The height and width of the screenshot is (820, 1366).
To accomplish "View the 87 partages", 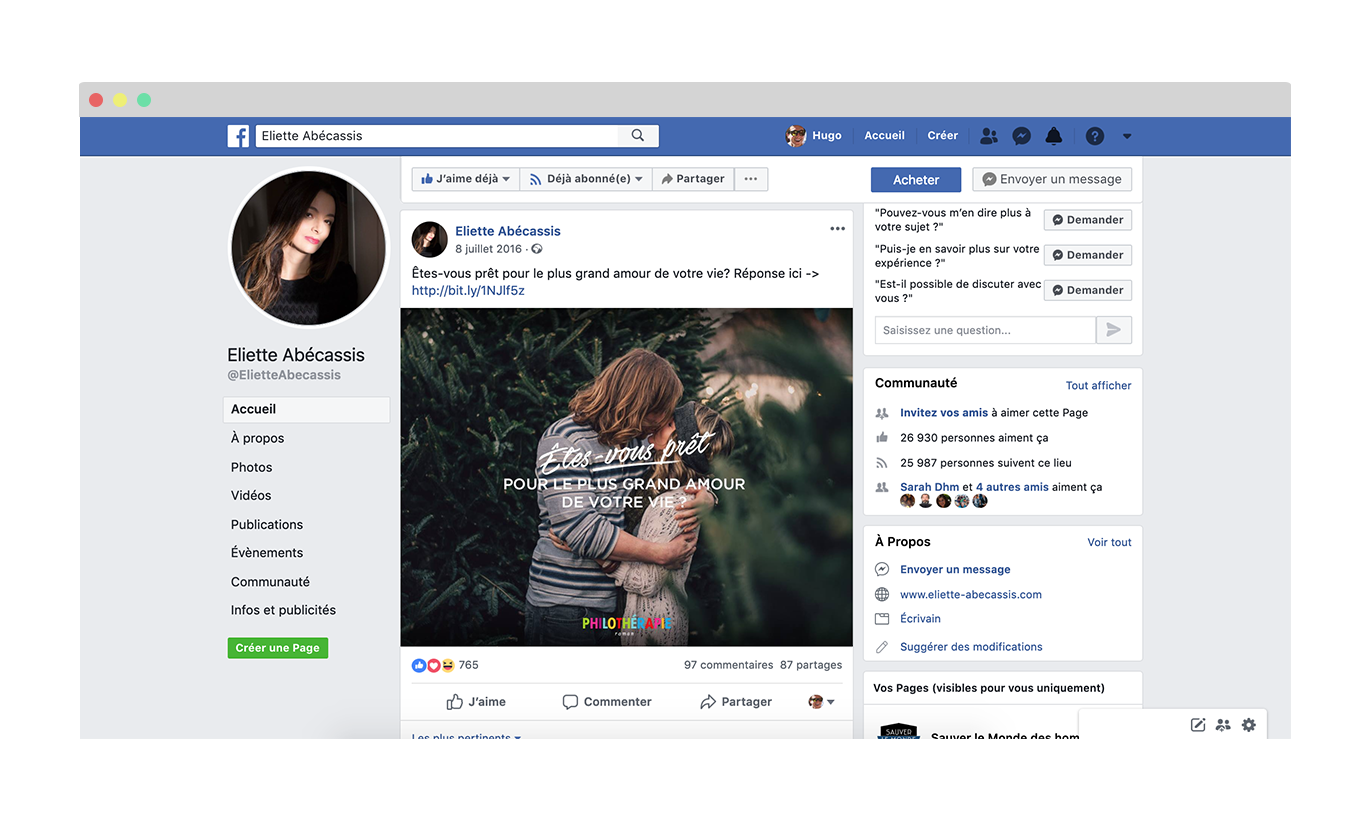I will (x=811, y=665).
